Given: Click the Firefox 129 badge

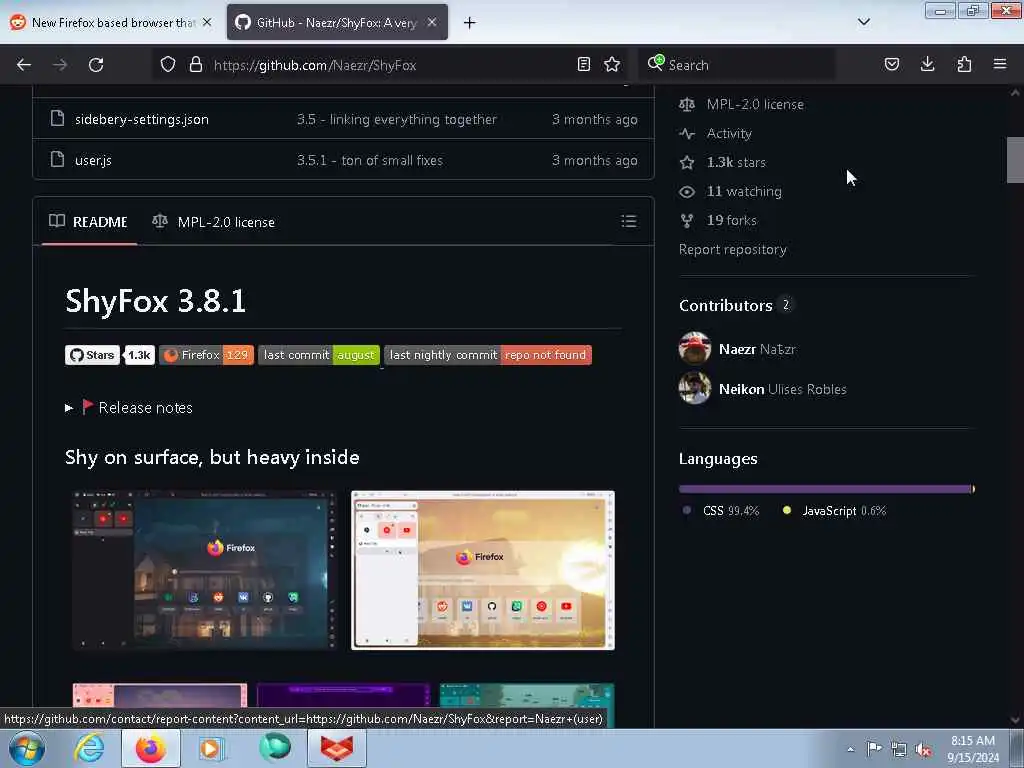Looking at the screenshot, I should (206, 355).
